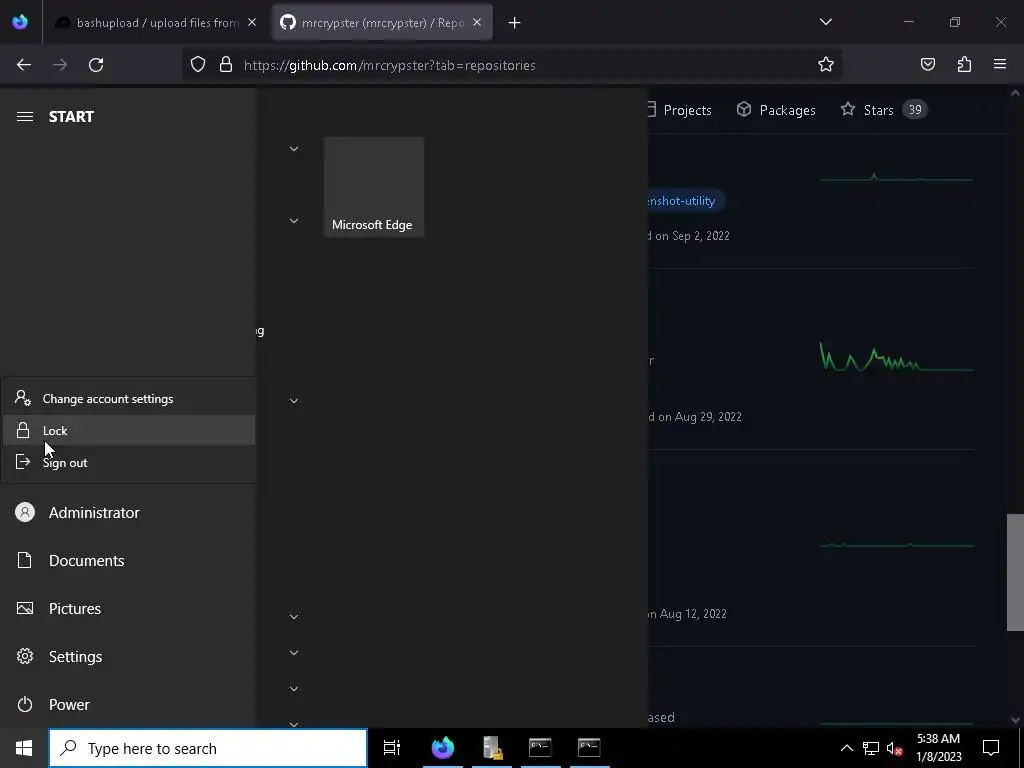Expand the first app list chevron
Screen dimensions: 1024x768
pos(294,149)
